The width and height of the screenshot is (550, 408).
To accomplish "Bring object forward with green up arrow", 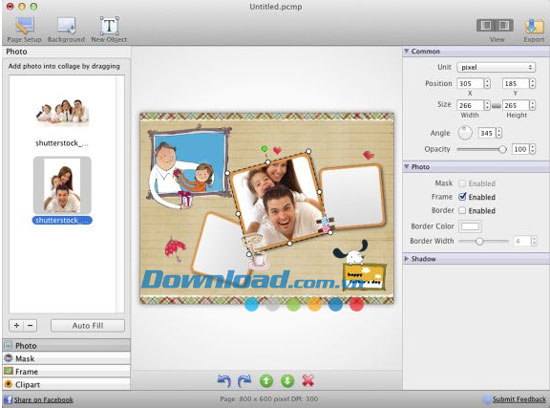I will tap(266, 381).
